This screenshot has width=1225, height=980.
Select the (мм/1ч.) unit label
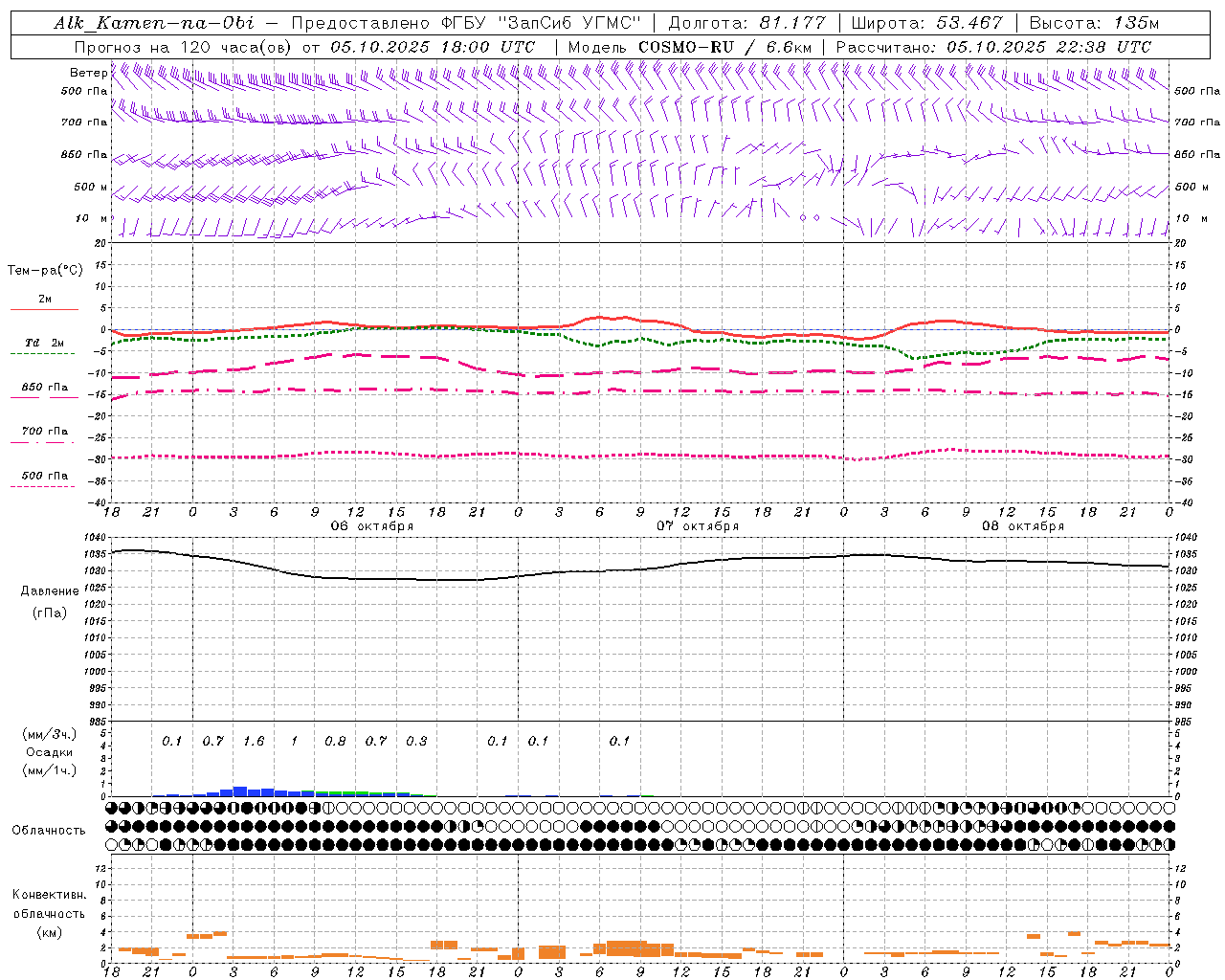coord(50,770)
